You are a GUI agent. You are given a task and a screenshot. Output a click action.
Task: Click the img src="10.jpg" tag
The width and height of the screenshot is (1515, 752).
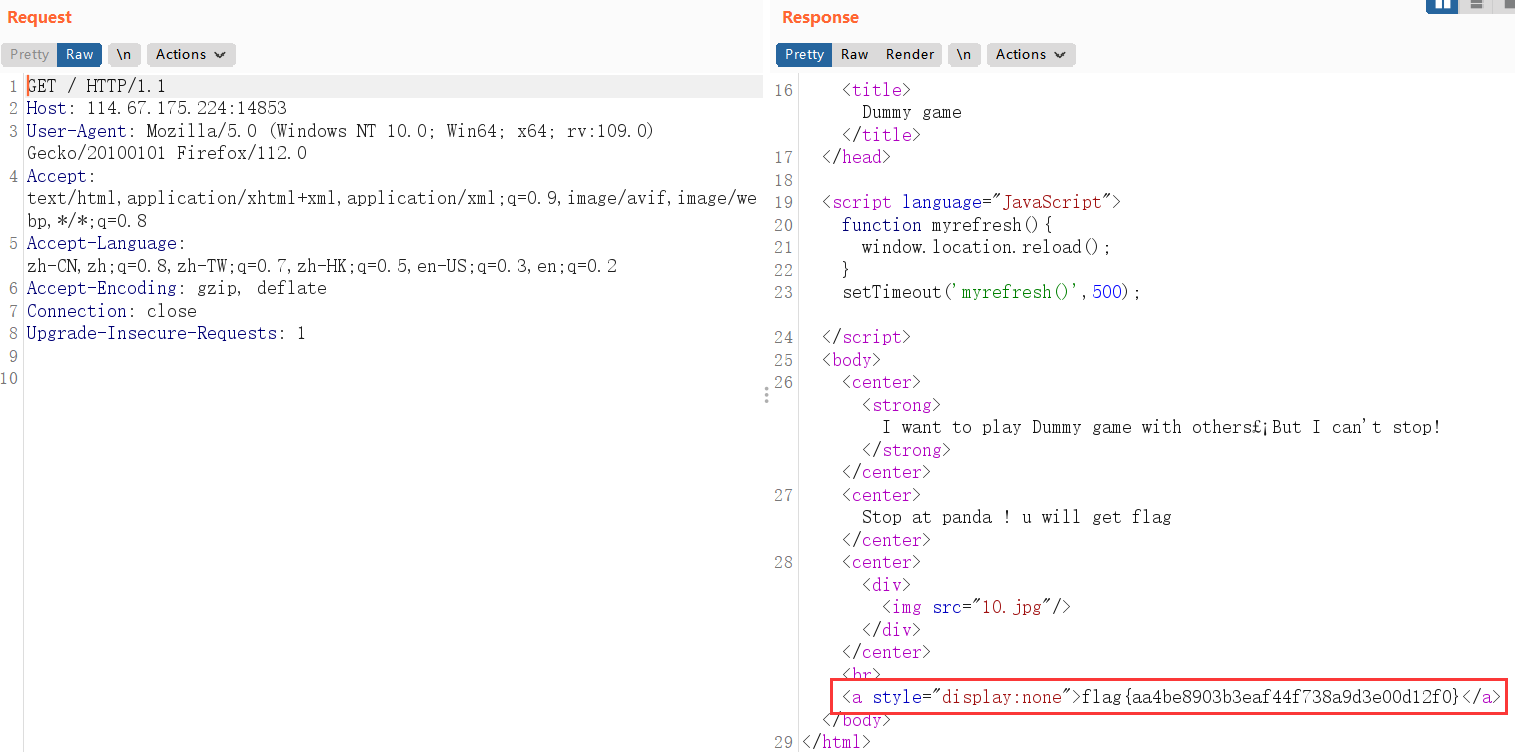coord(977,607)
